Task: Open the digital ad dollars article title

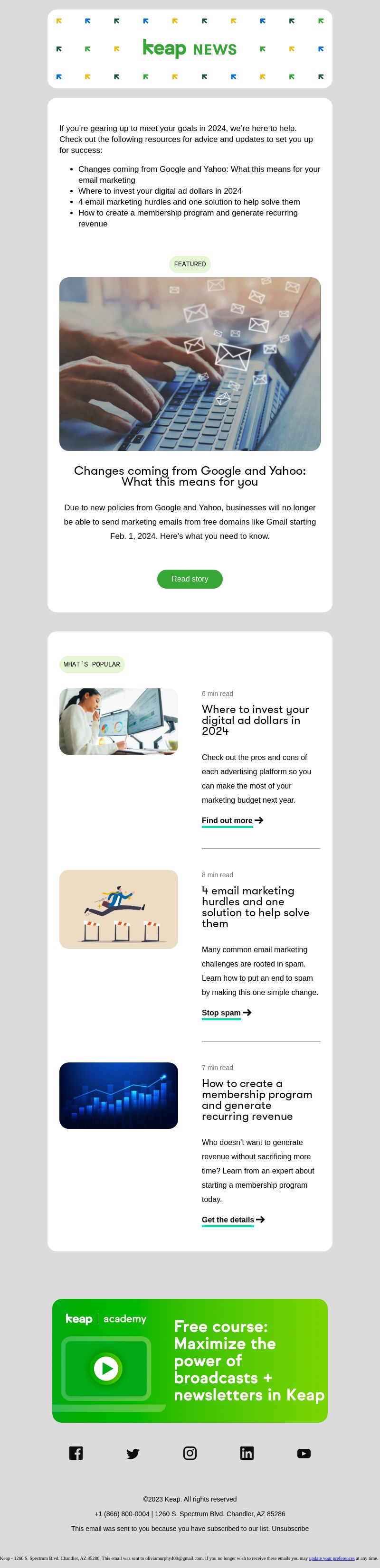Action: click(255, 720)
